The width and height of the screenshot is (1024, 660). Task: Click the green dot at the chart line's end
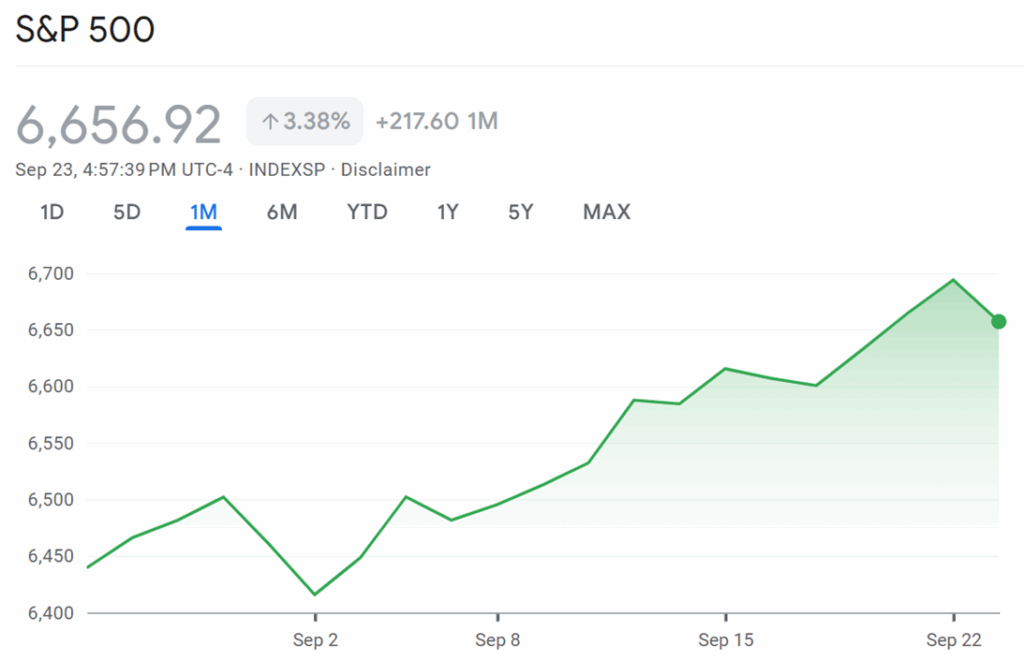click(998, 321)
